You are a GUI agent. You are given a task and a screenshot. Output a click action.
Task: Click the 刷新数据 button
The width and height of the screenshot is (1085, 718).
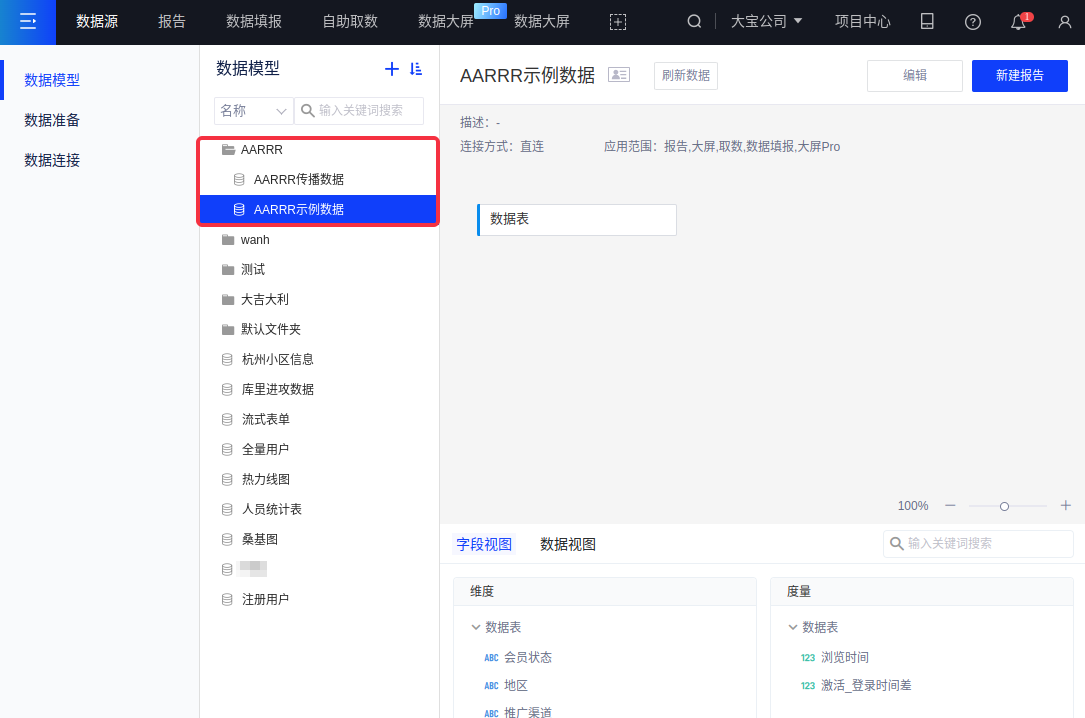click(x=686, y=76)
